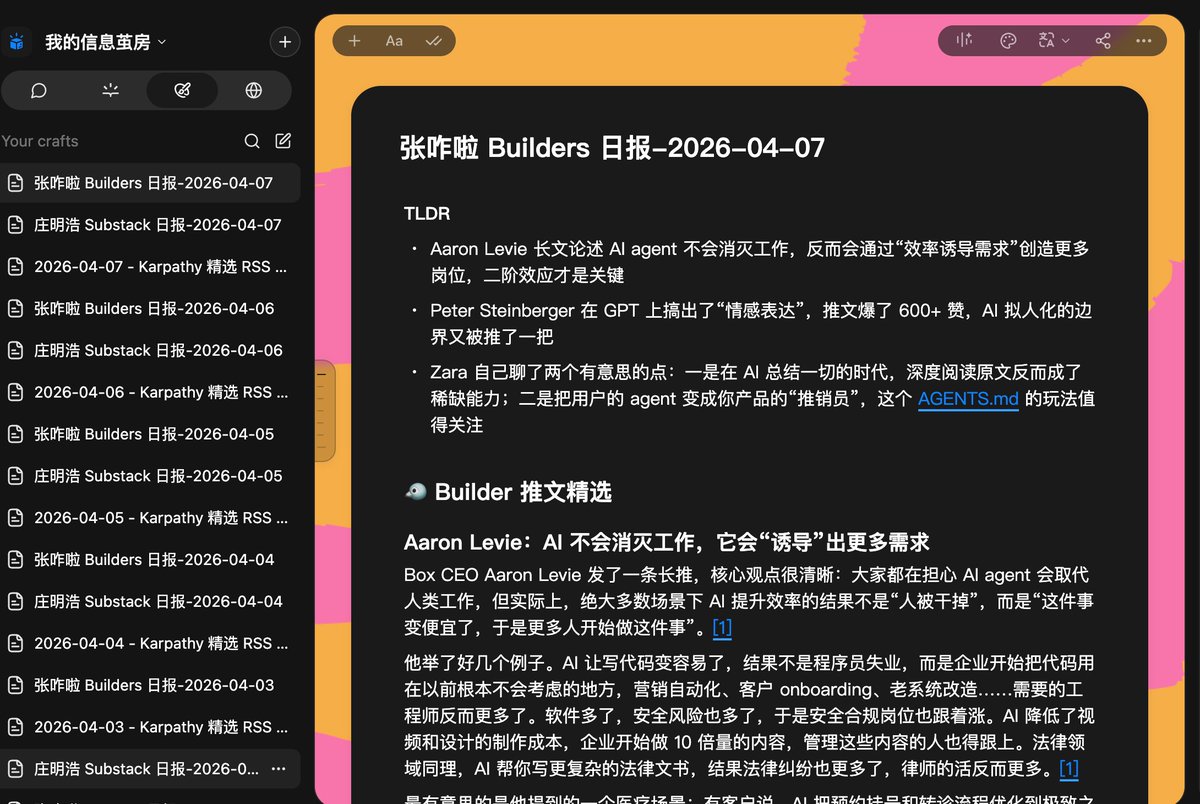This screenshot has height=804, width=1200.
Task: Select the crafts brush tab
Action: (x=182, y=91)
